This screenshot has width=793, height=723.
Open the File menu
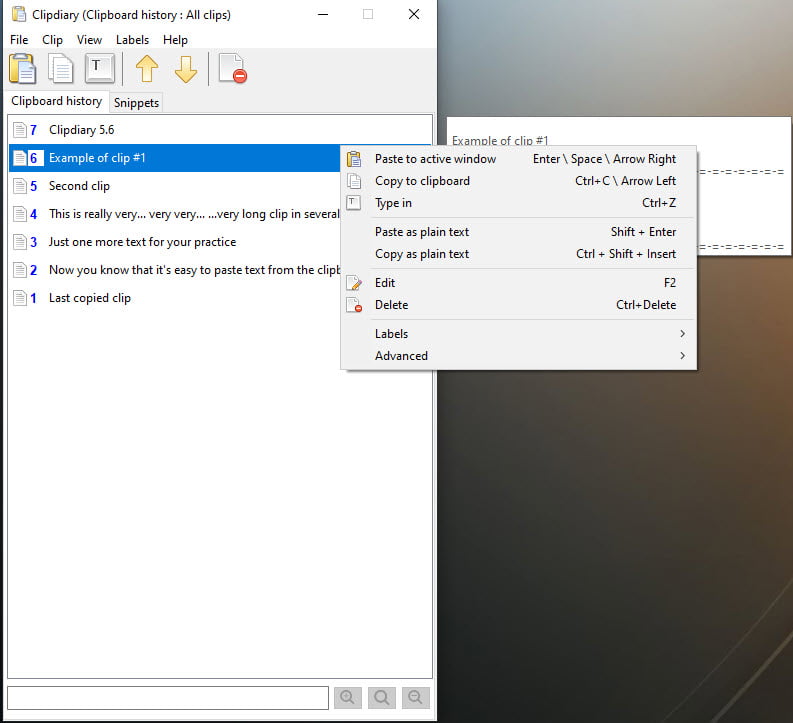click(x=19, y=39)
